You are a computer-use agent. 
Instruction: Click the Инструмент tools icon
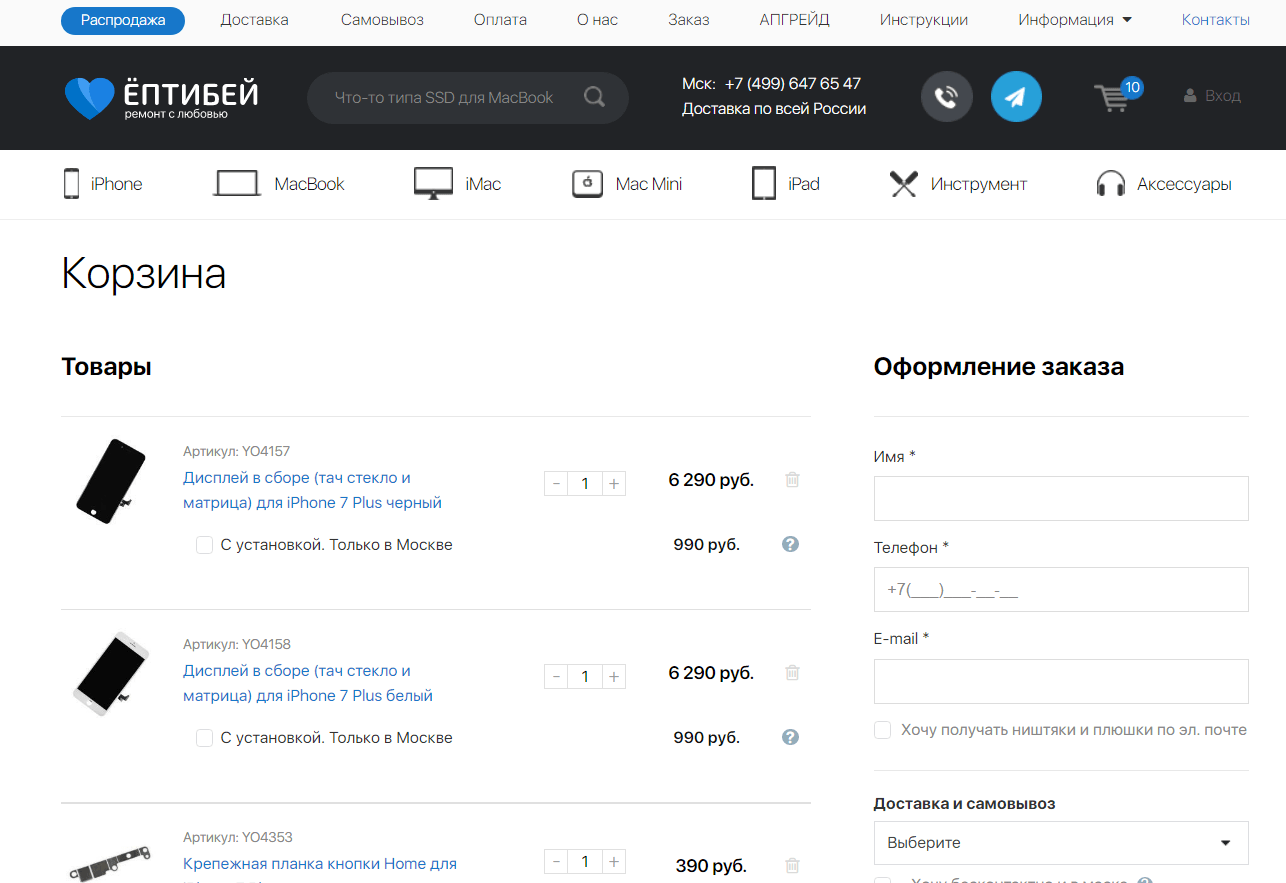click(x=904, y=184)
